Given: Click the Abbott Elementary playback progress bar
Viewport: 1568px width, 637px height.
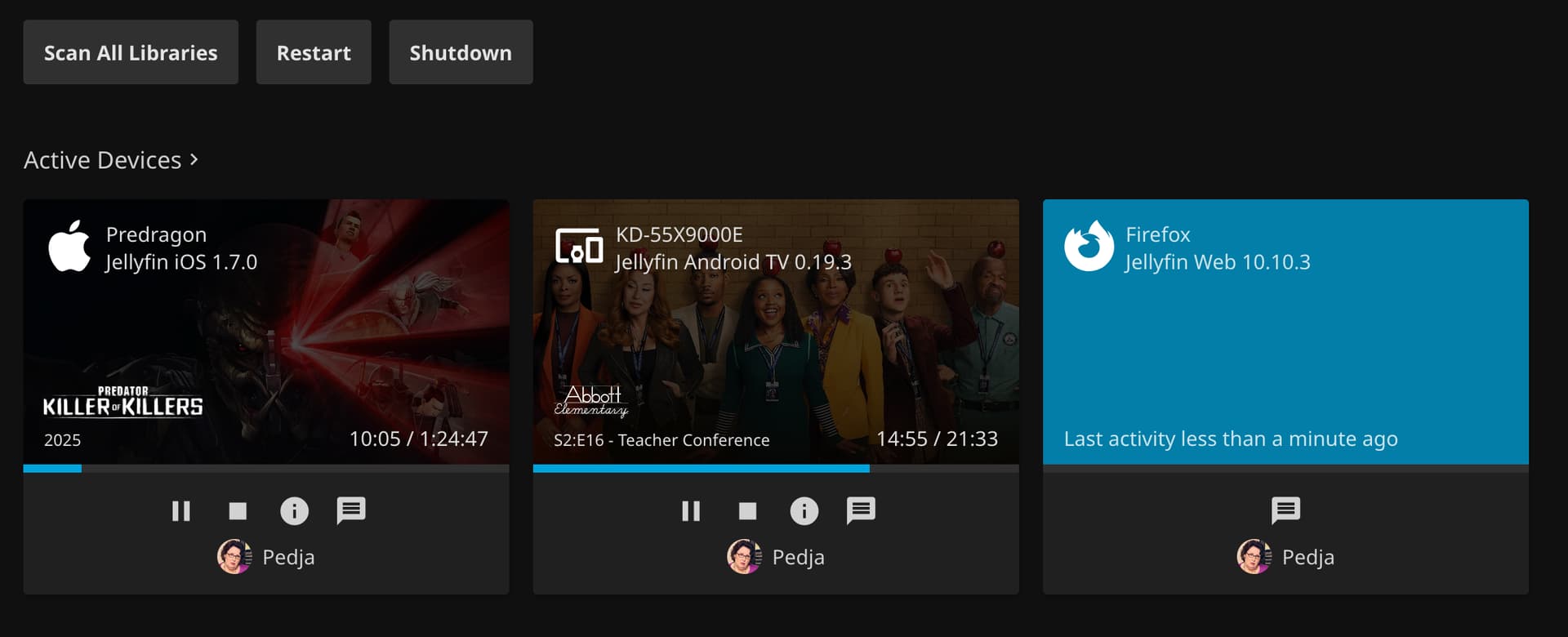Looking at the screenshot, I should 776,469.
